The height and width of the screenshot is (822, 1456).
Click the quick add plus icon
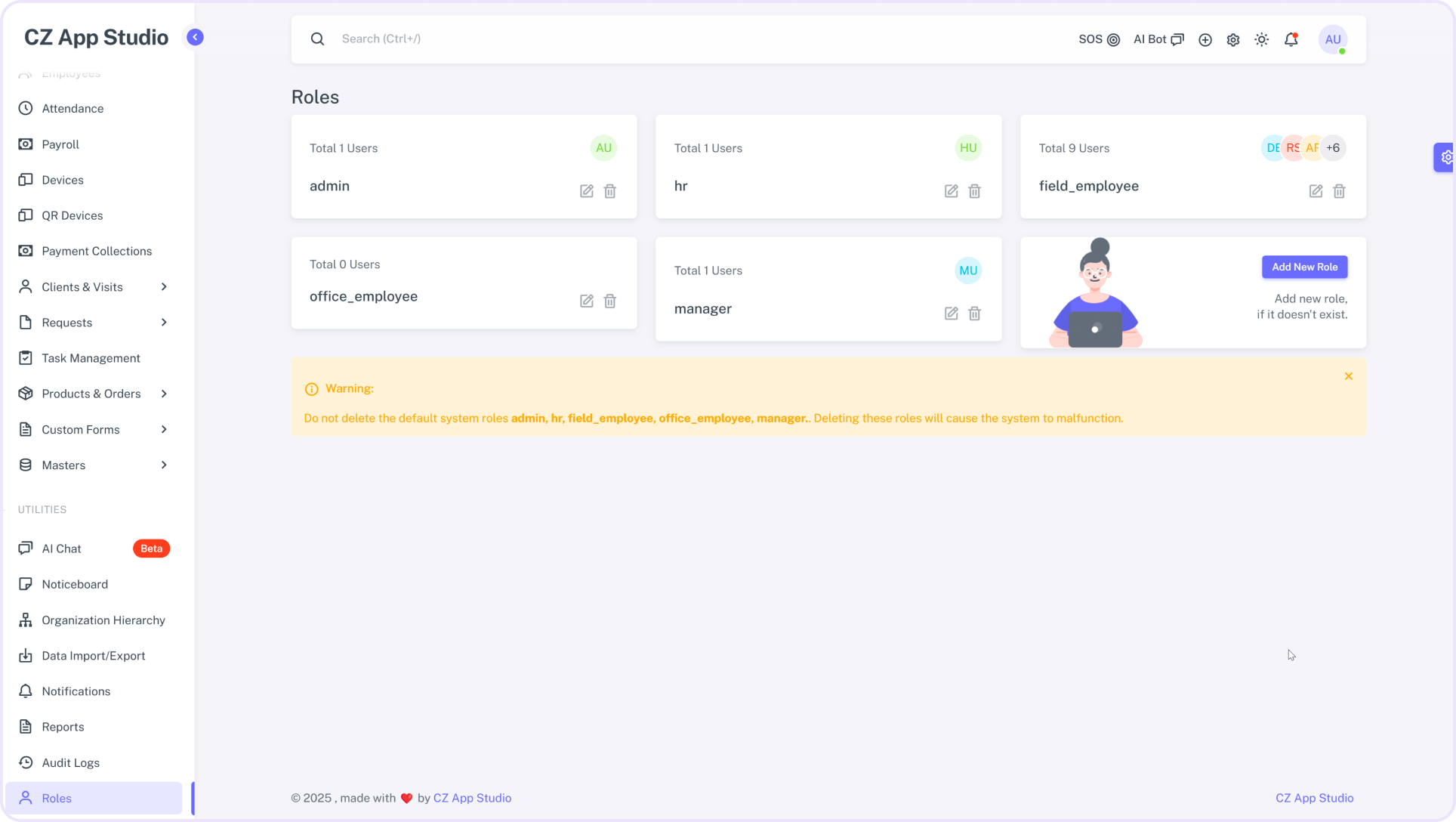tap(1205, 39)
